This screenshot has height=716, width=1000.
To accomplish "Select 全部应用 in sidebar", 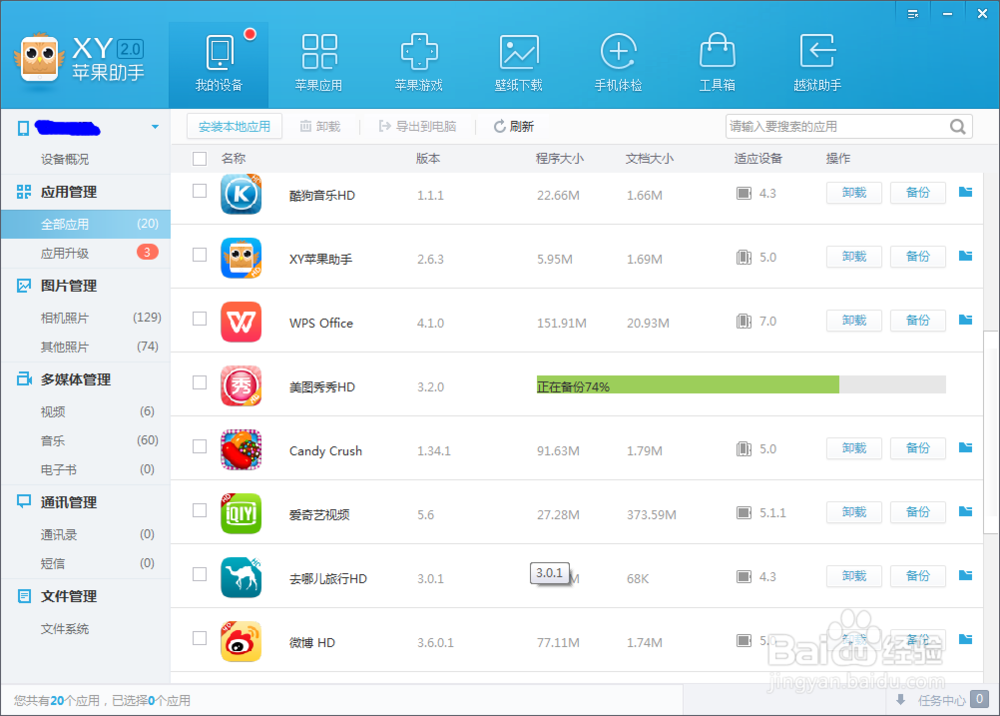I will (85, 224).
